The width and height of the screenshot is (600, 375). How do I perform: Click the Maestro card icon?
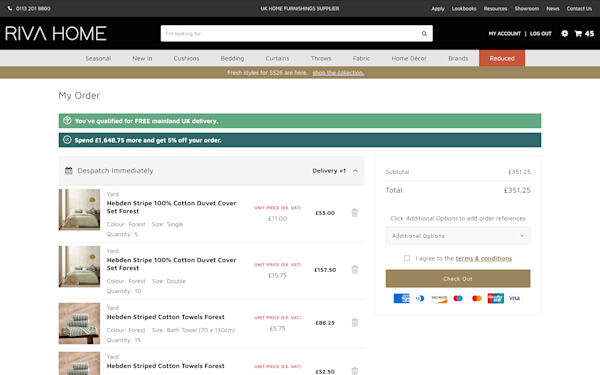(x=458, y=298)
